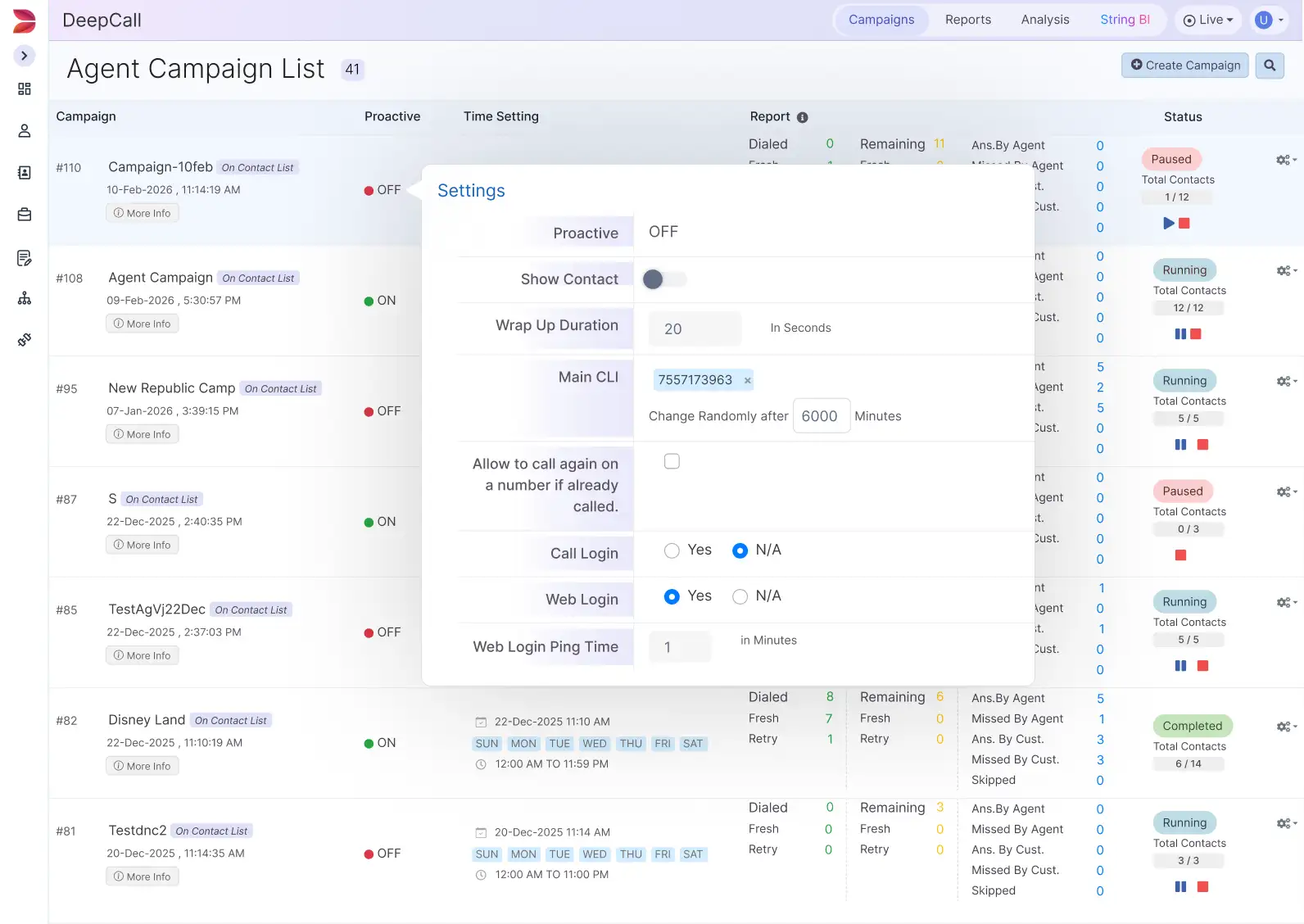Open More Info for Agent Campaign #108
The image size is (1304, 924).
pos(142,324)
